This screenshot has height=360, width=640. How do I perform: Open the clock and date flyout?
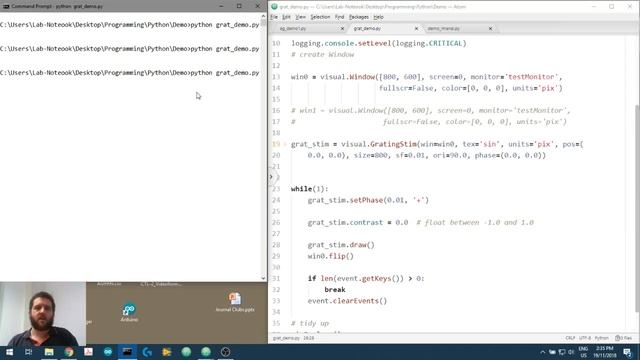pyautogui.click(x=604, y=352)
